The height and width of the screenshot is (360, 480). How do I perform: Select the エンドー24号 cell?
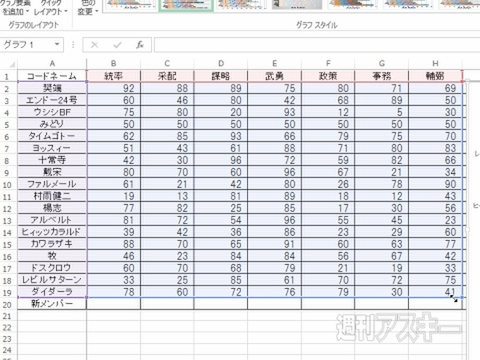point(52,100)
